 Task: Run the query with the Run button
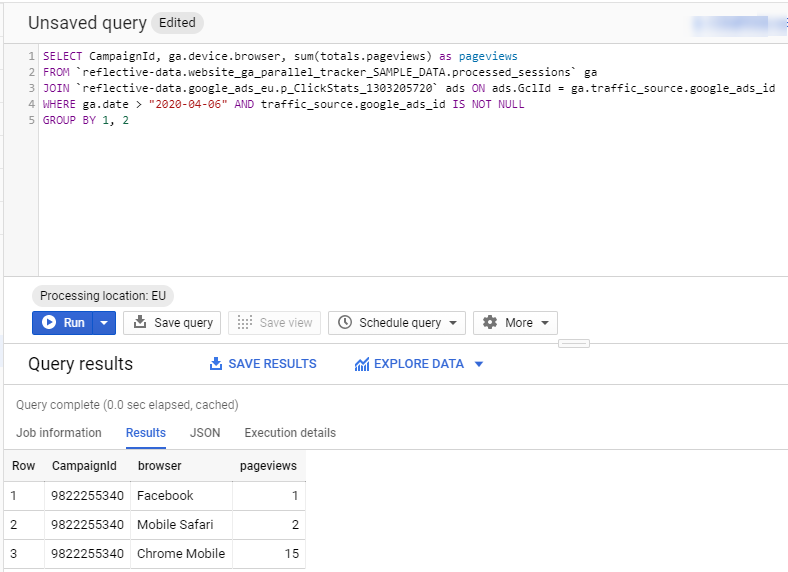click(63, 323)
